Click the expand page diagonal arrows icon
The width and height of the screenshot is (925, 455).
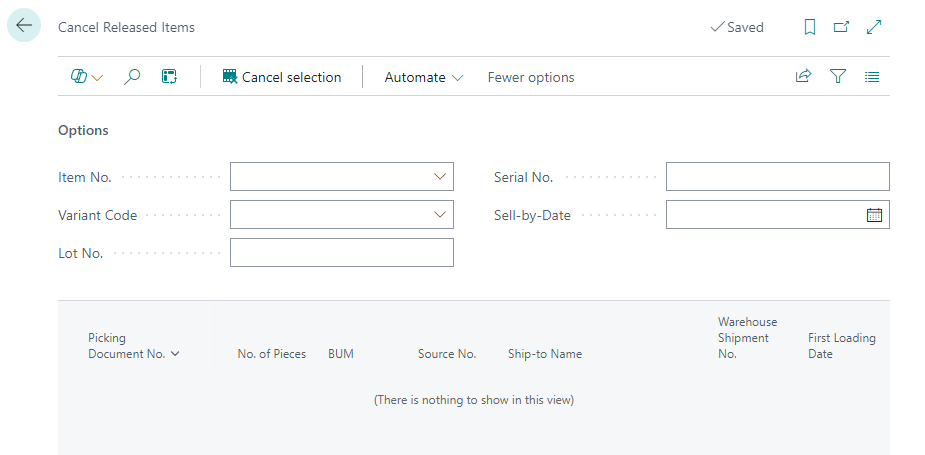click(874, 27)
